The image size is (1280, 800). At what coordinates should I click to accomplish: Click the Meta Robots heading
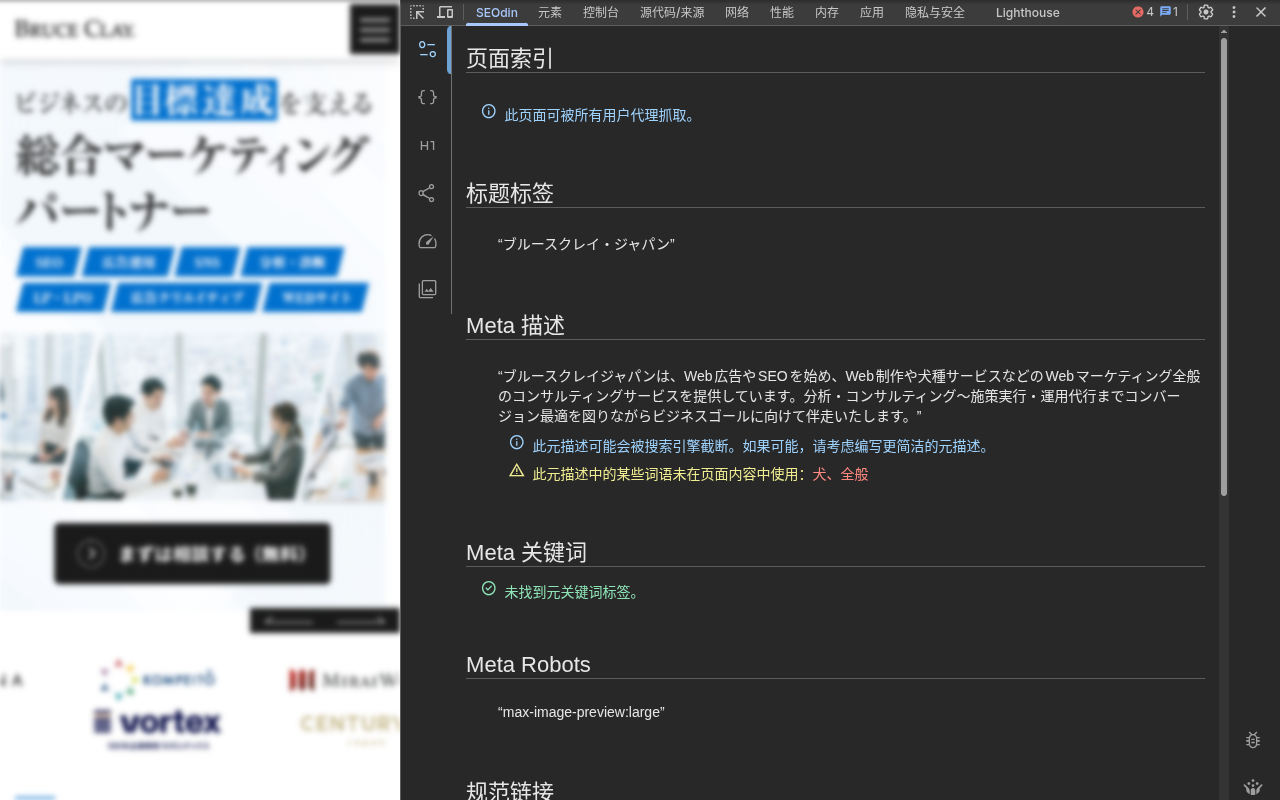coord(528,664)
